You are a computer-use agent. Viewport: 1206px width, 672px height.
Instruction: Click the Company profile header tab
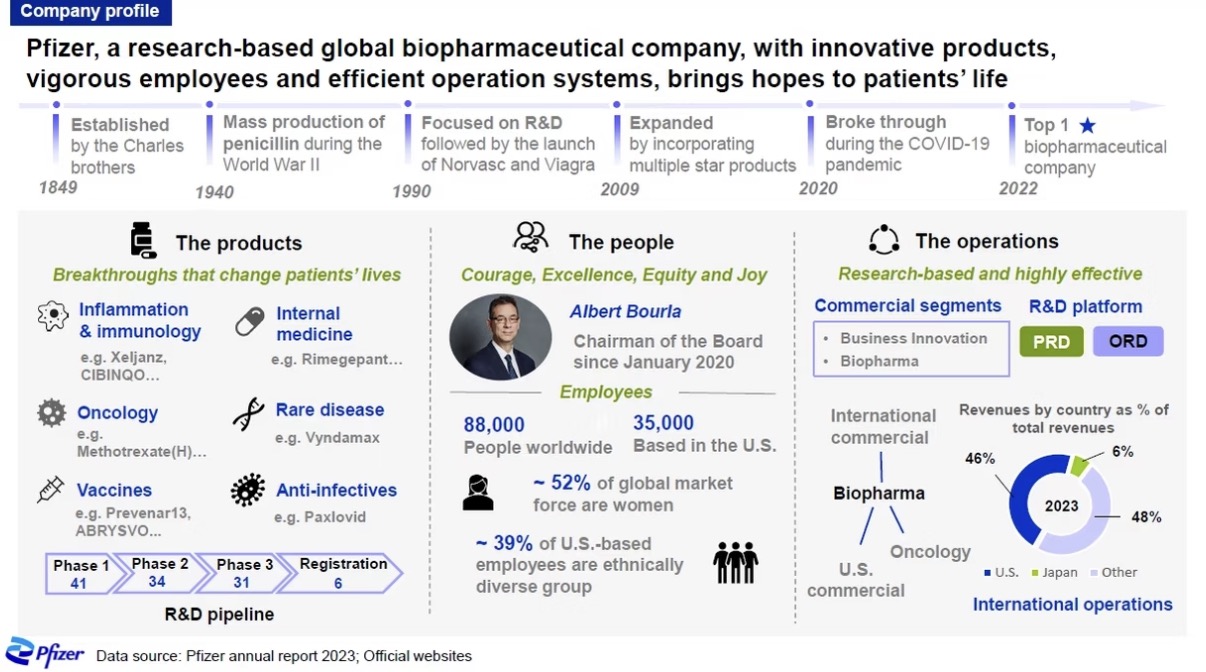click(x=89, y=12)
